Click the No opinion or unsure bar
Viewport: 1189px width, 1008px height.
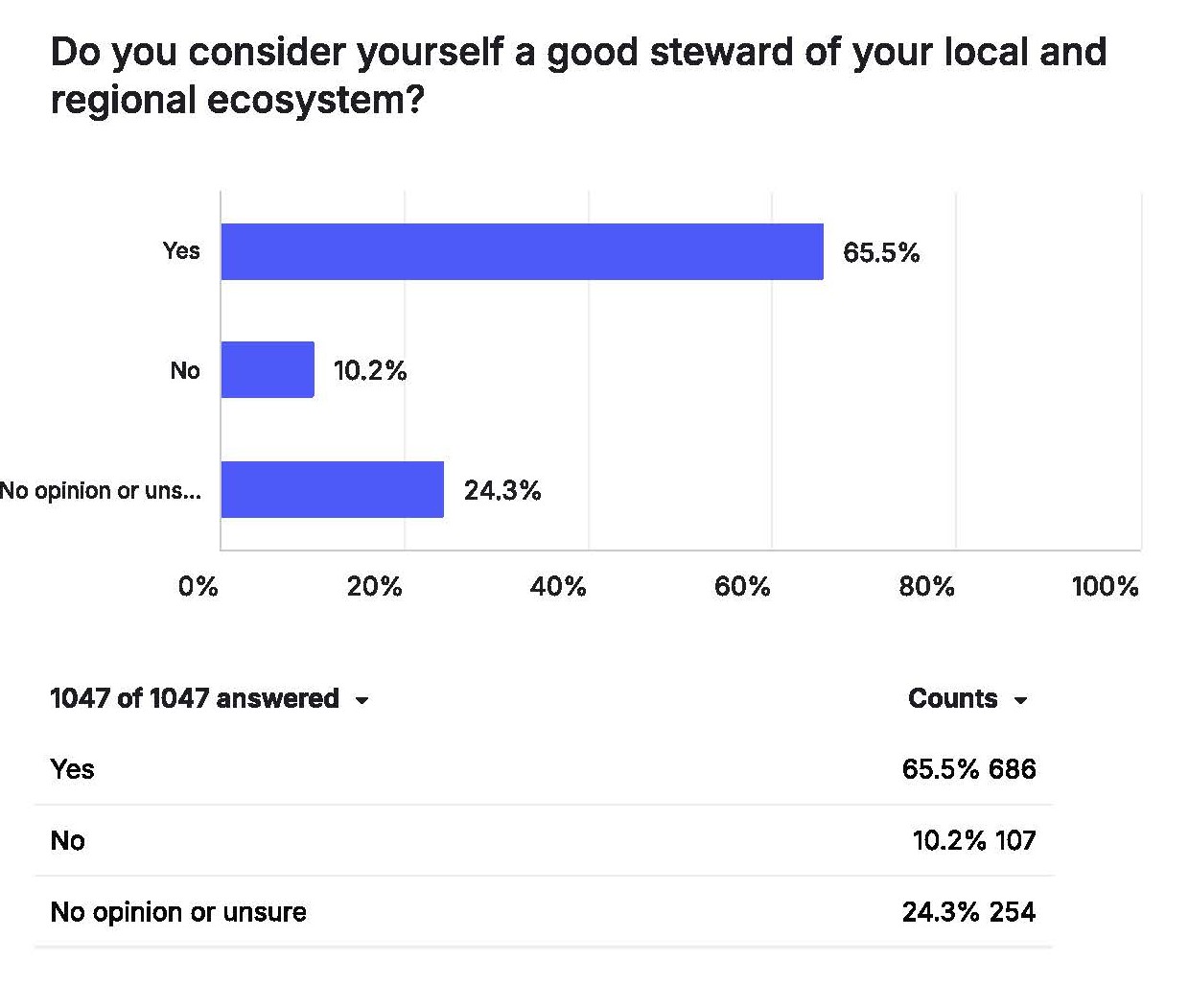(x=332, y=489)
